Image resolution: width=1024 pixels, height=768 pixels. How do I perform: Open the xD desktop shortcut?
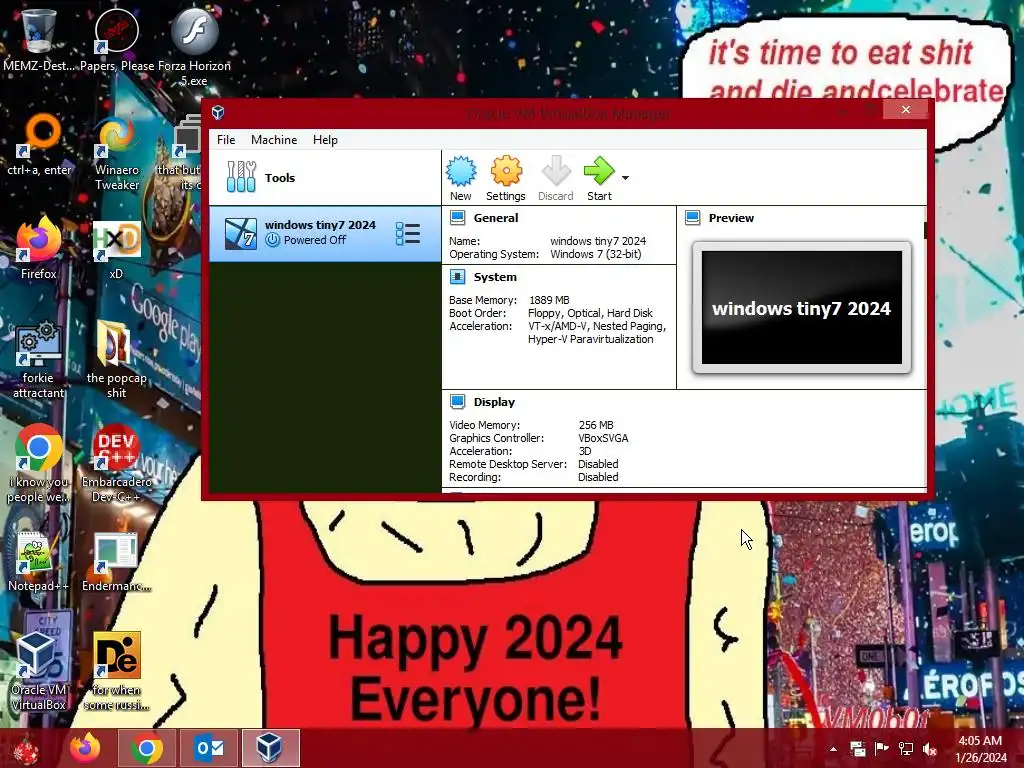116,248
